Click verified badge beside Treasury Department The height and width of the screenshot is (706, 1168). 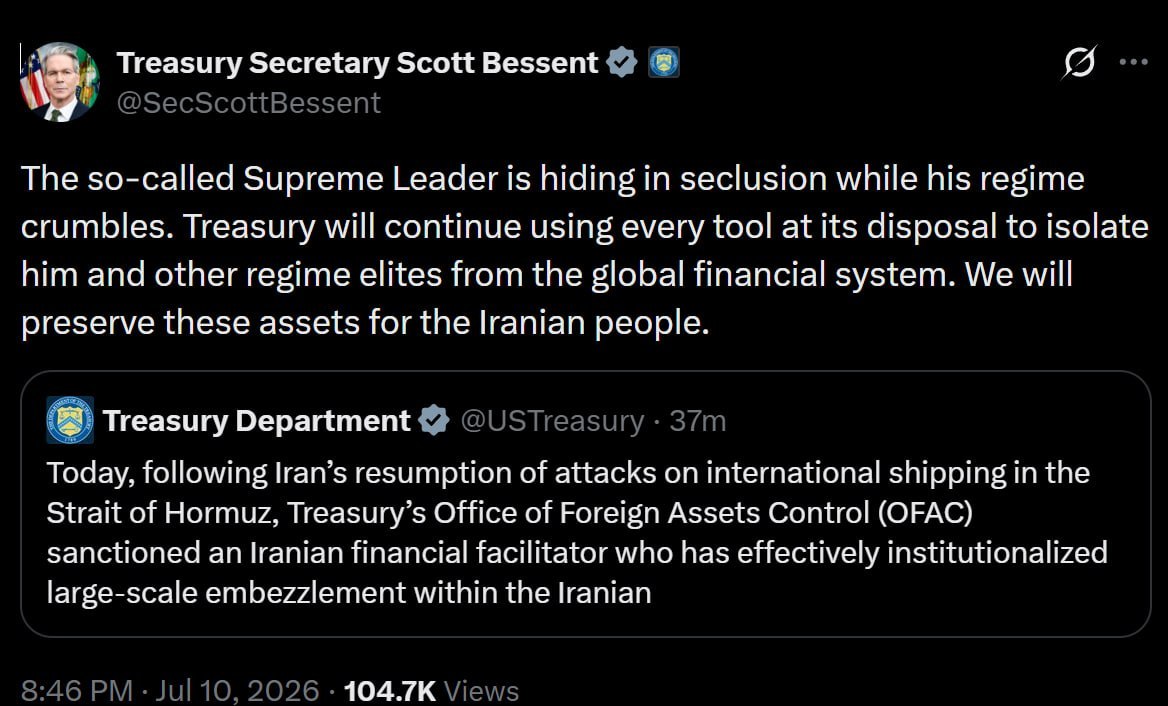pos(434,421)
